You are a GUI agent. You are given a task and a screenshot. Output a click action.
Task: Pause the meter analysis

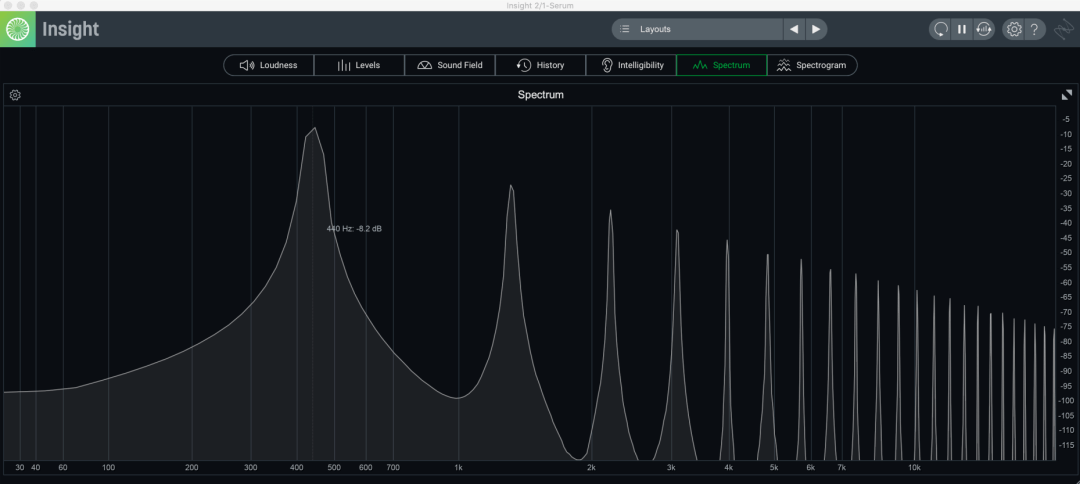[x=962, y=29]
